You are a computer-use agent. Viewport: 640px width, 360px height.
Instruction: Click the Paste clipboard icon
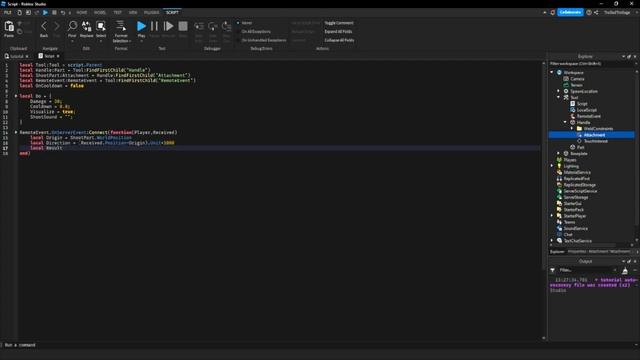coord(9,27)
